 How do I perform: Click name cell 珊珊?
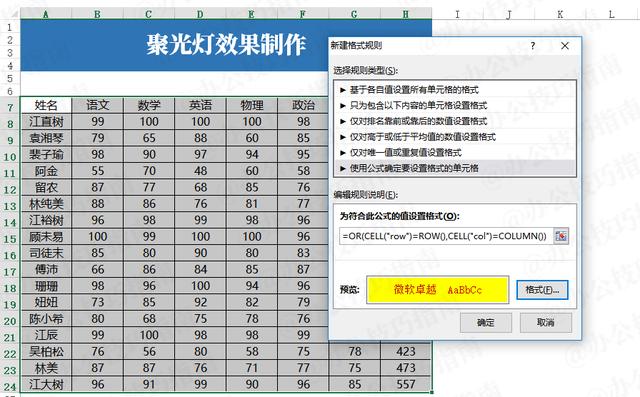coord(46,286)
